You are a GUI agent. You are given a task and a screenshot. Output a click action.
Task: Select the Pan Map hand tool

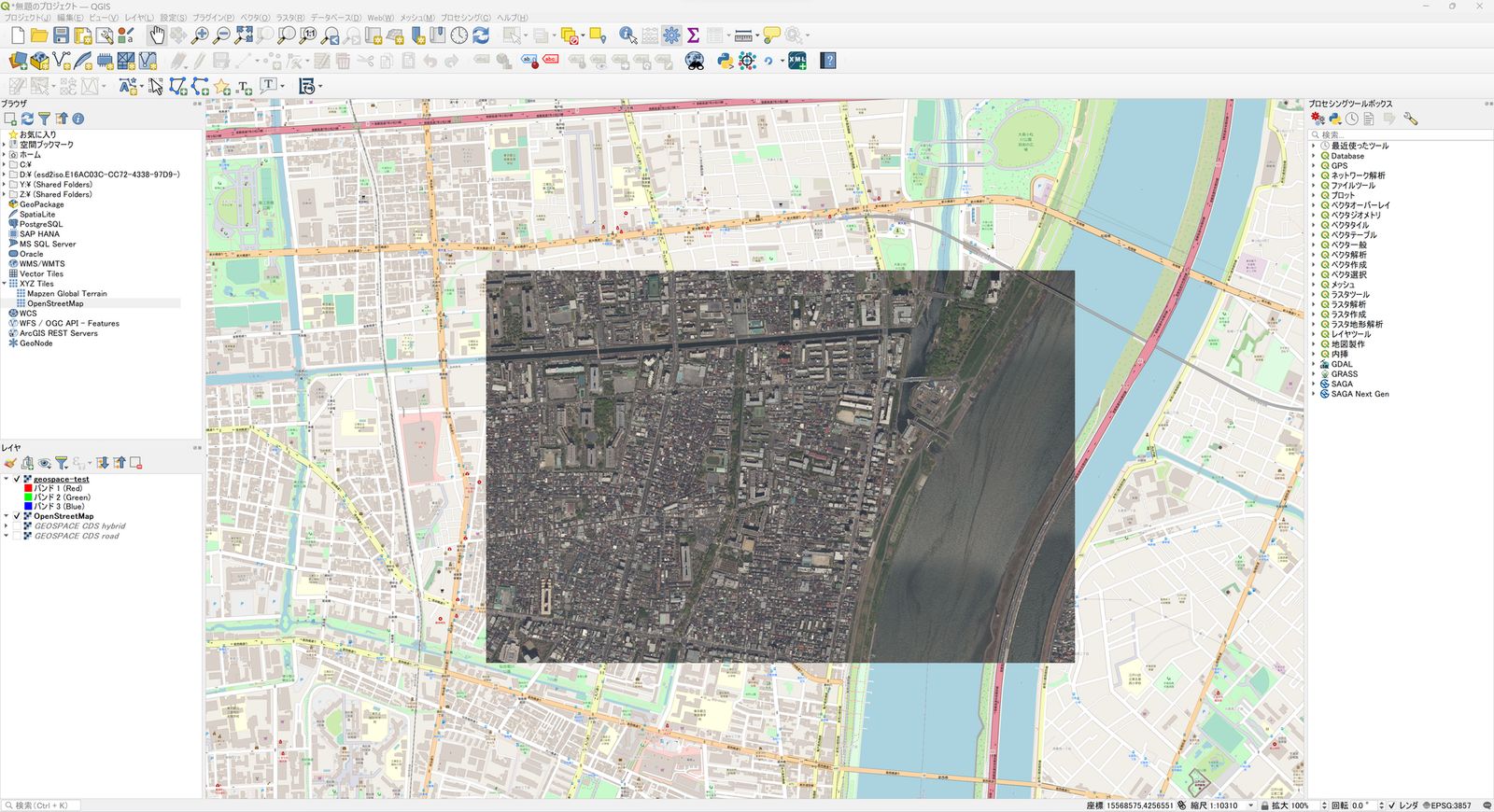157,35
